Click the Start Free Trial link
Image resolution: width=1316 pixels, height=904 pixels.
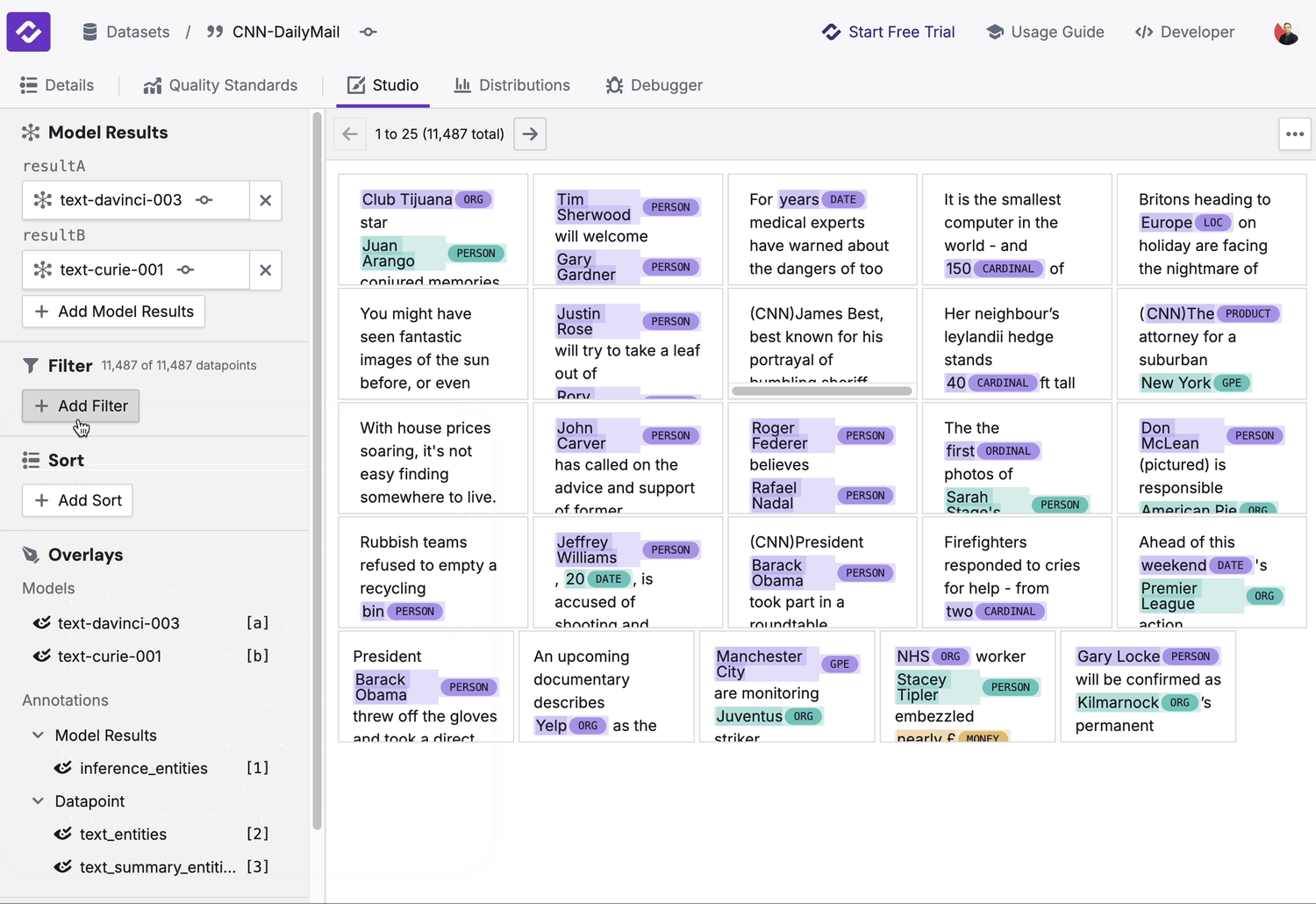pos(889,32)
